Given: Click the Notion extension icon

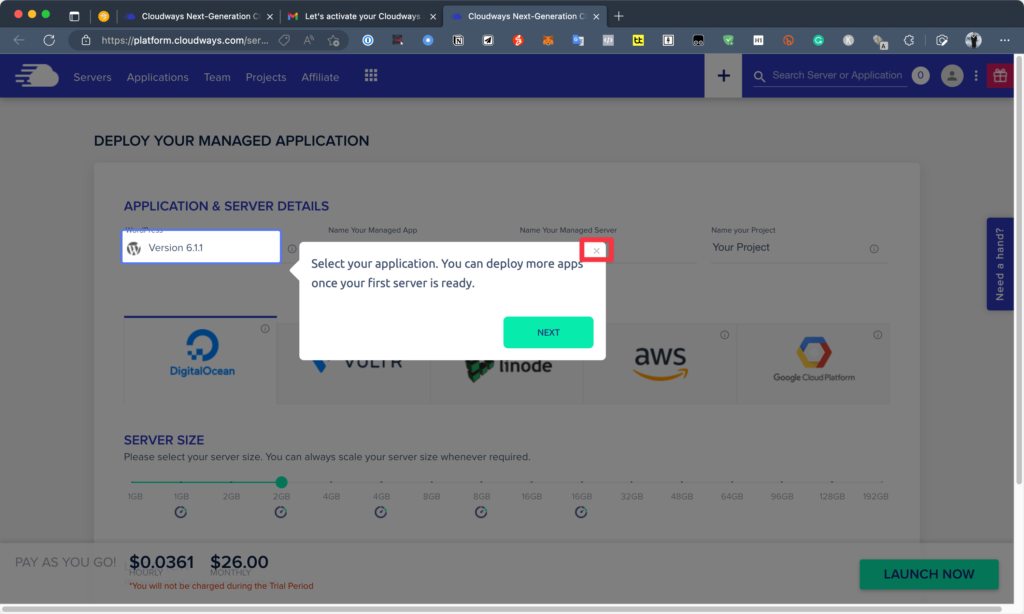Looking at the screenshot, I should click(x=458, y=40).
